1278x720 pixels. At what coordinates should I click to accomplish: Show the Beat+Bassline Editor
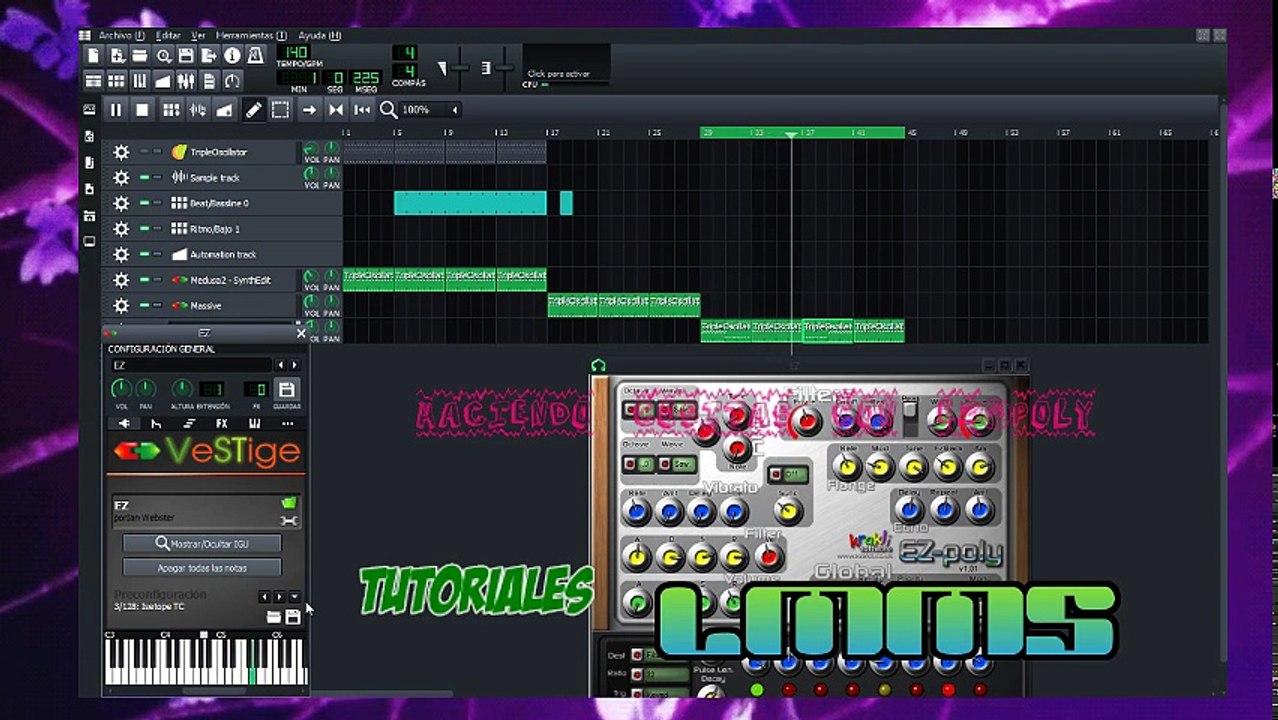pyautogui.click(x=116, y=81)
